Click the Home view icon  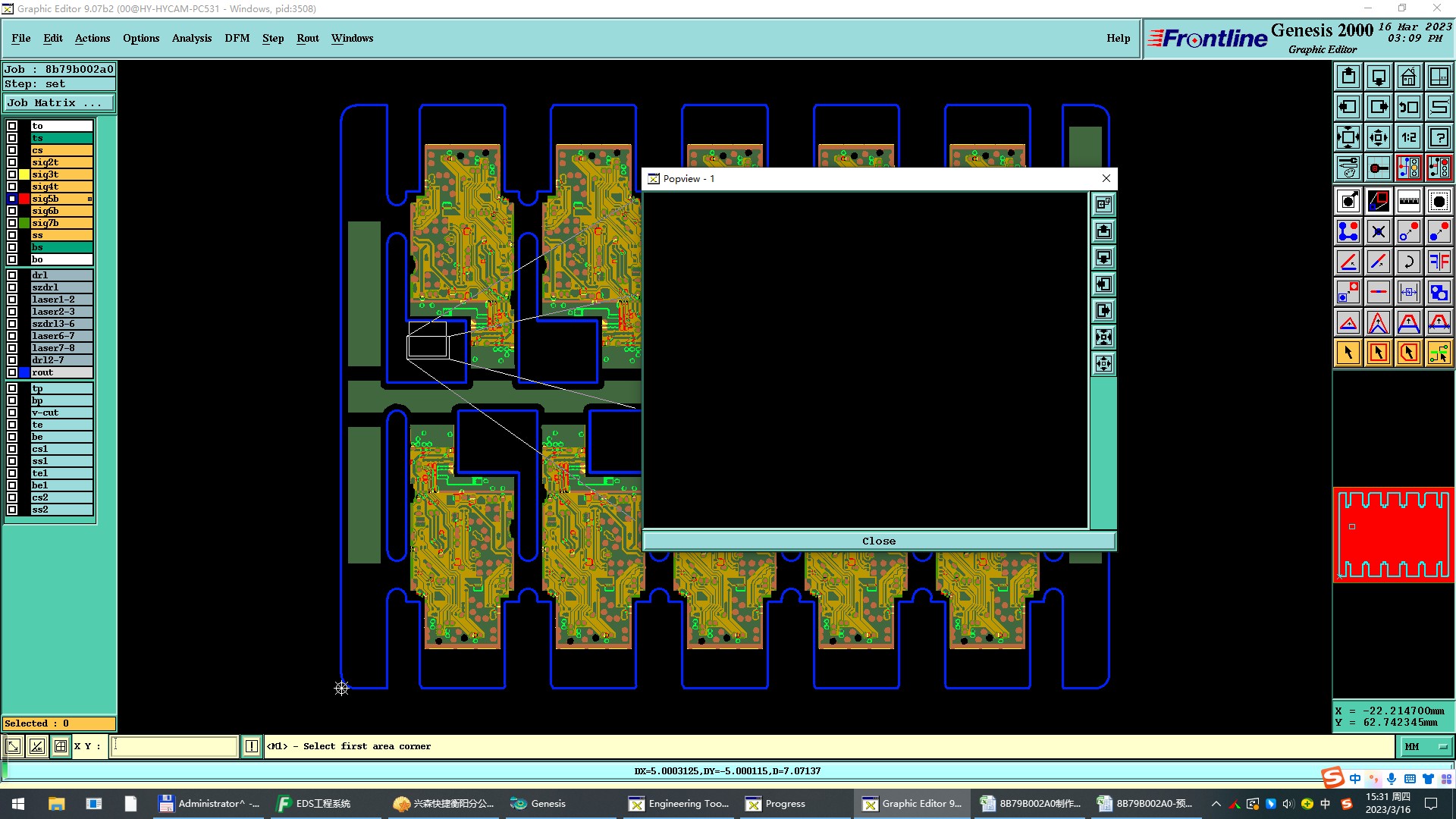[x=1408, y=77]
